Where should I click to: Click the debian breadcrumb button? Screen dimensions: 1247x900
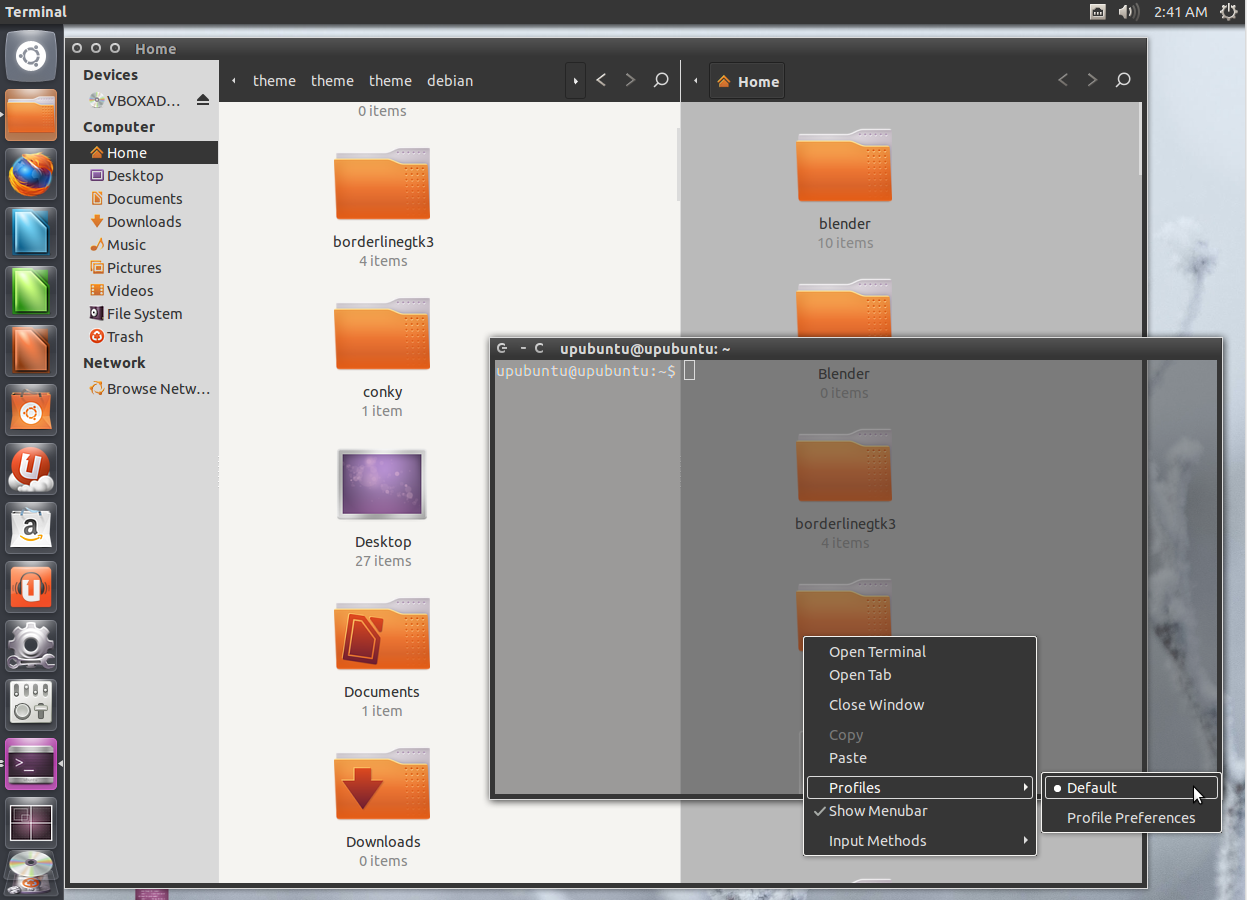pyautogui.click(x=450, y=81)
